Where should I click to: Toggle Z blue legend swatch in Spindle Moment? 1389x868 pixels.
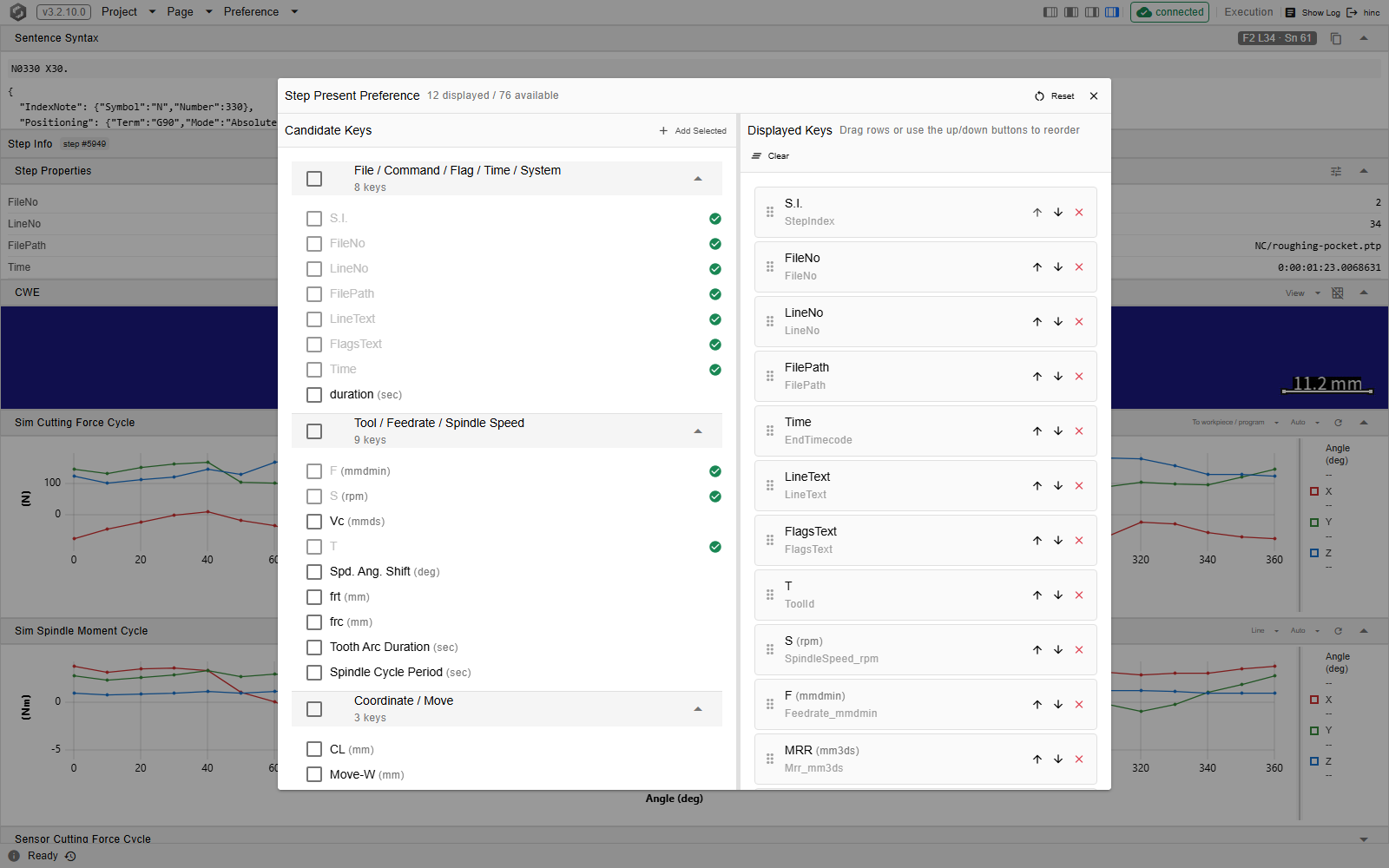click(x=1314, y=761)
